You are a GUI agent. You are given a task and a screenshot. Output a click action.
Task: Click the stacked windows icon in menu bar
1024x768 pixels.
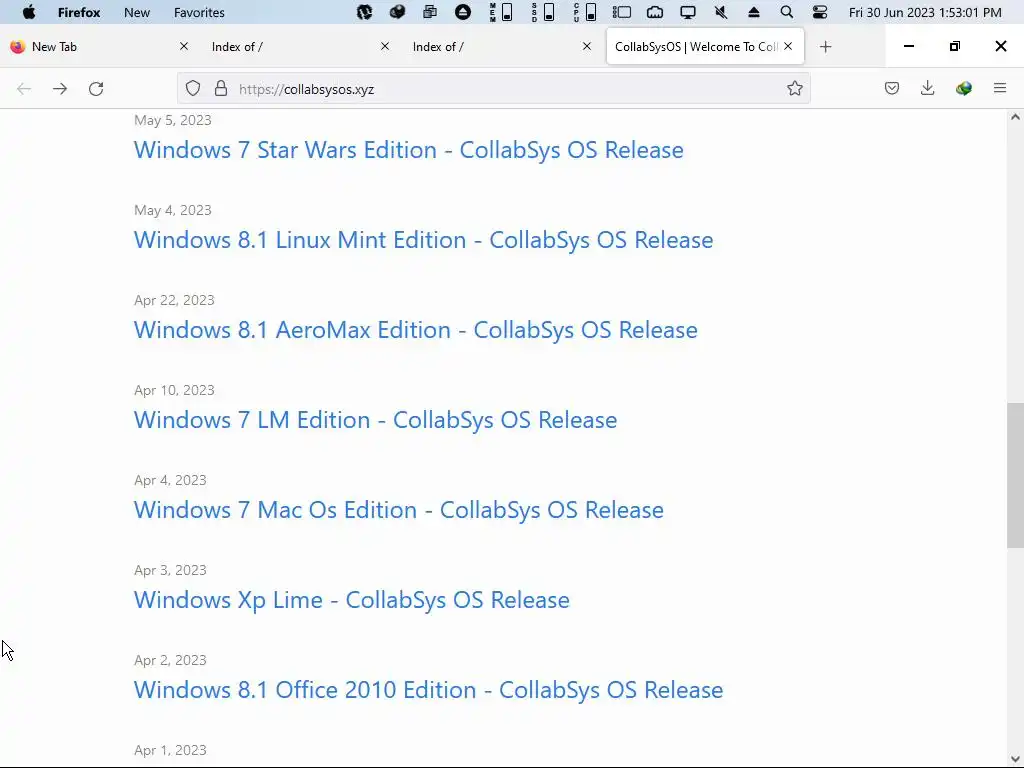(430, 12)
